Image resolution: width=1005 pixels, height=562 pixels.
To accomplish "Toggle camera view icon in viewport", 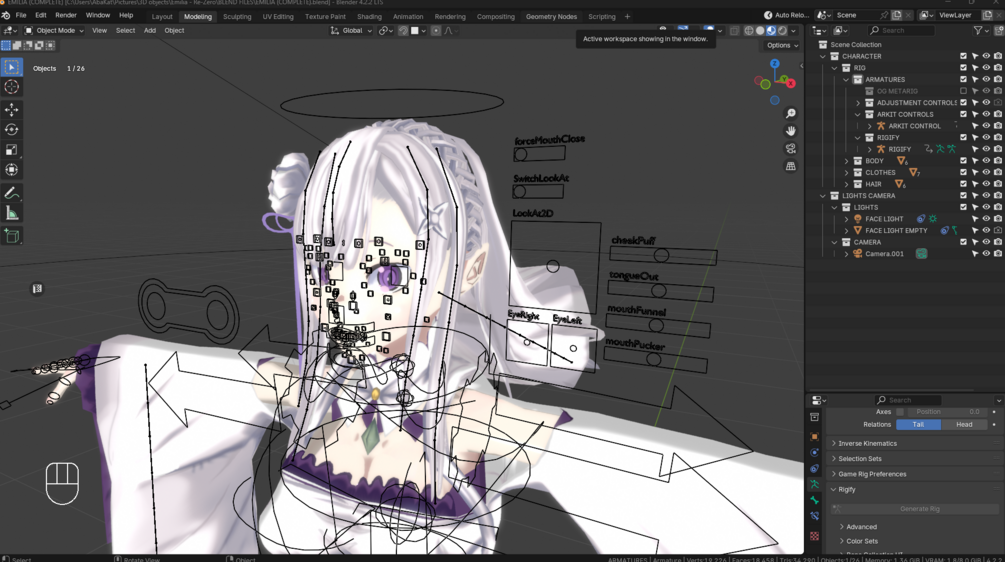I will [x=791, y=149].
